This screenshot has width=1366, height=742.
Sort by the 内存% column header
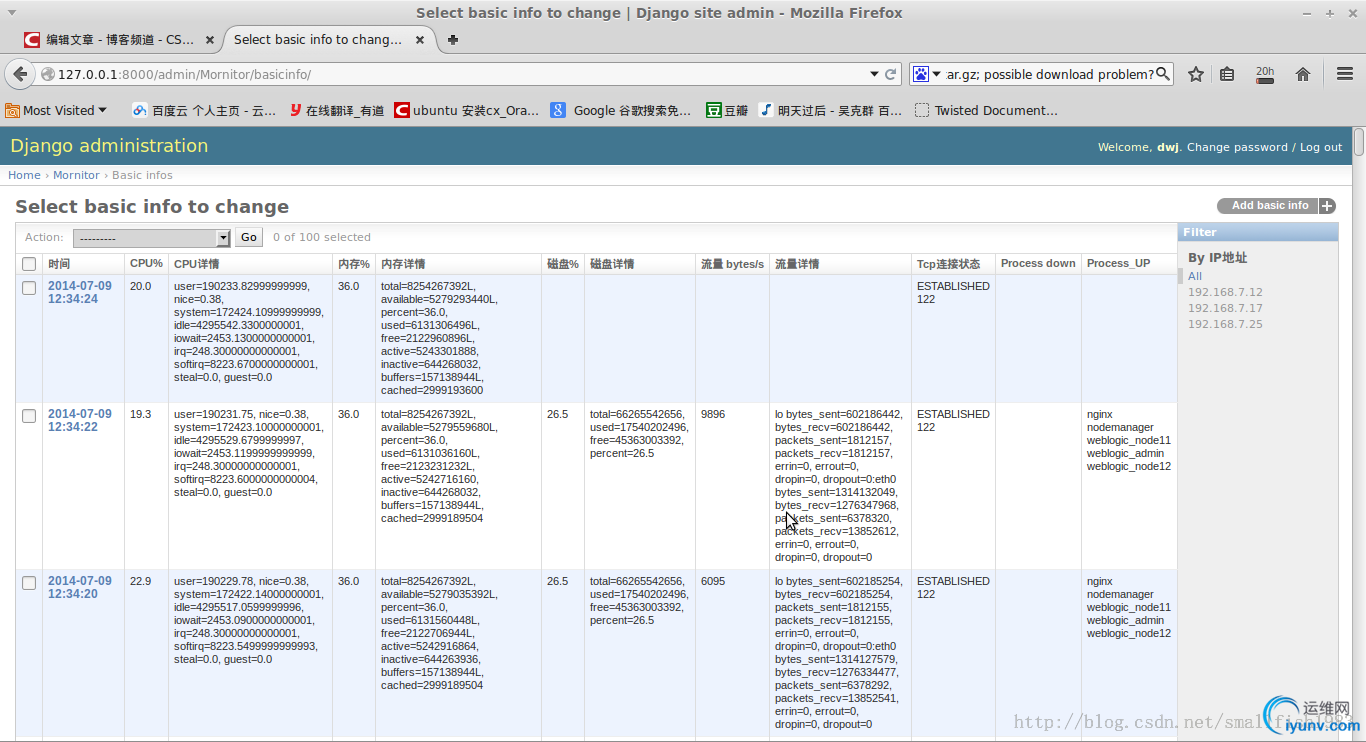[x=354, y=264]
